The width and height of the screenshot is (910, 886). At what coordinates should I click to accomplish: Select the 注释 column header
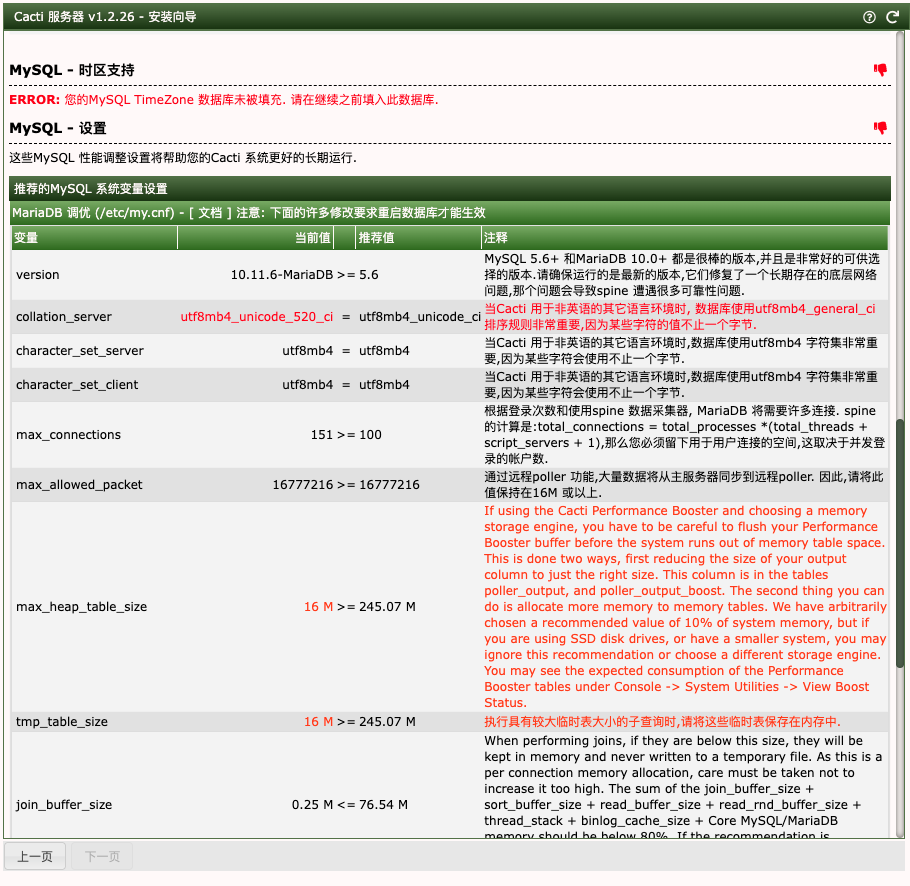point(685,238)
